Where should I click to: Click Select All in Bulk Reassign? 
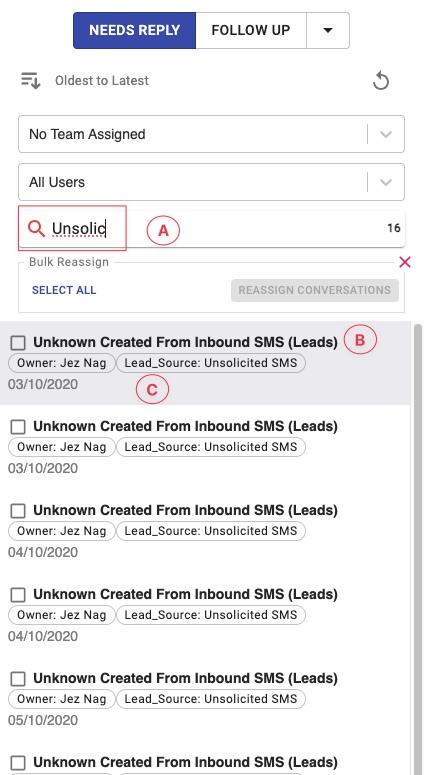point(64,290)
